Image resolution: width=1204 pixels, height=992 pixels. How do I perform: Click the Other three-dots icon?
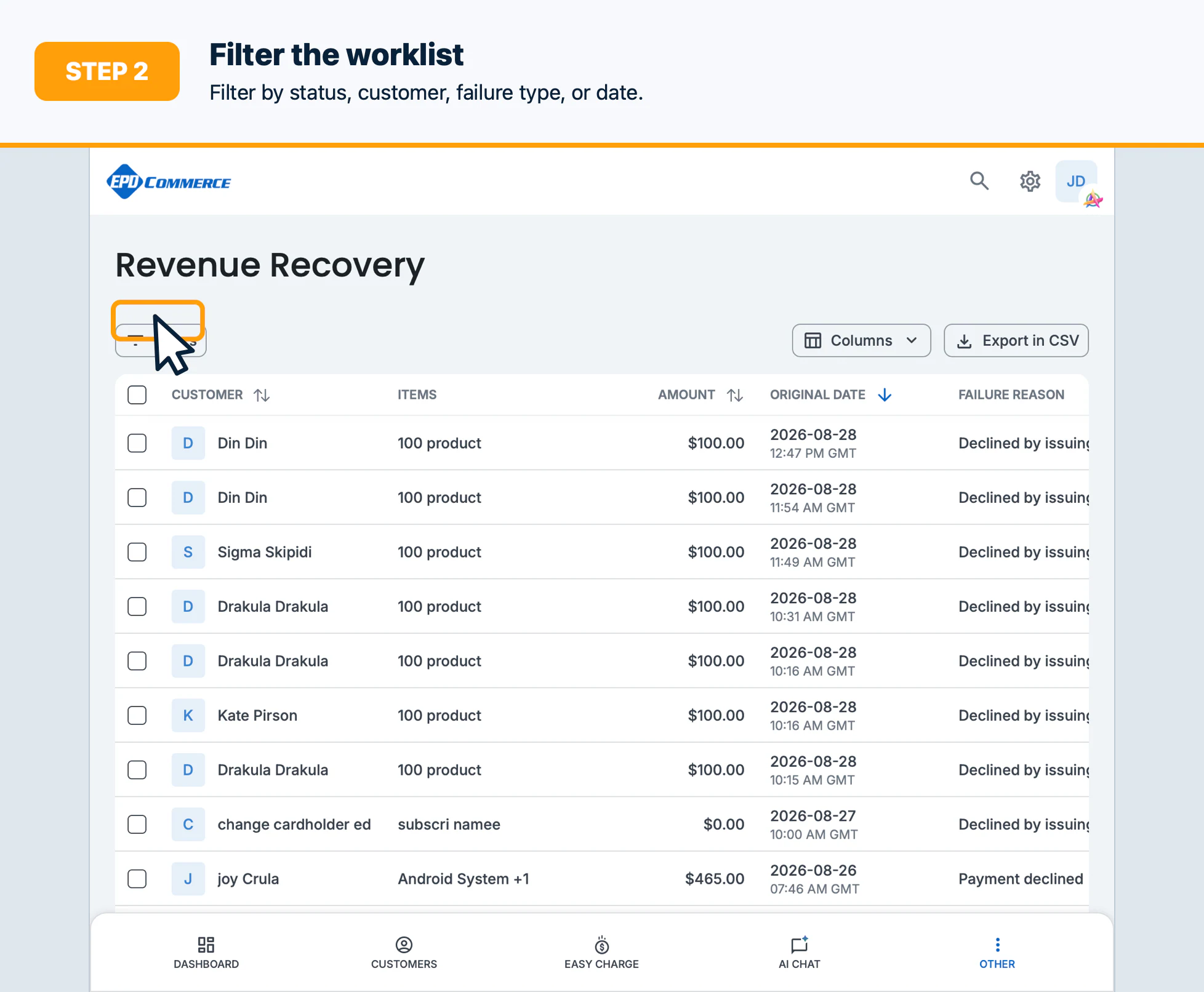(x=997, y=945)
